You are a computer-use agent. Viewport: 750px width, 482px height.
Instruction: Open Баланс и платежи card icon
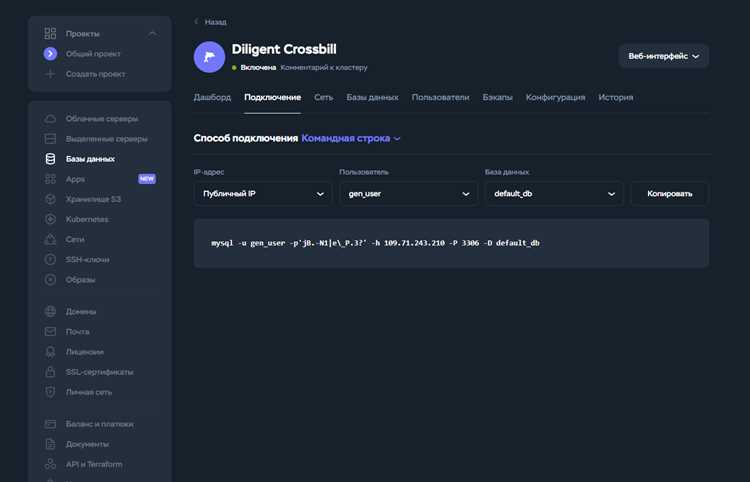tap(50, 424)
